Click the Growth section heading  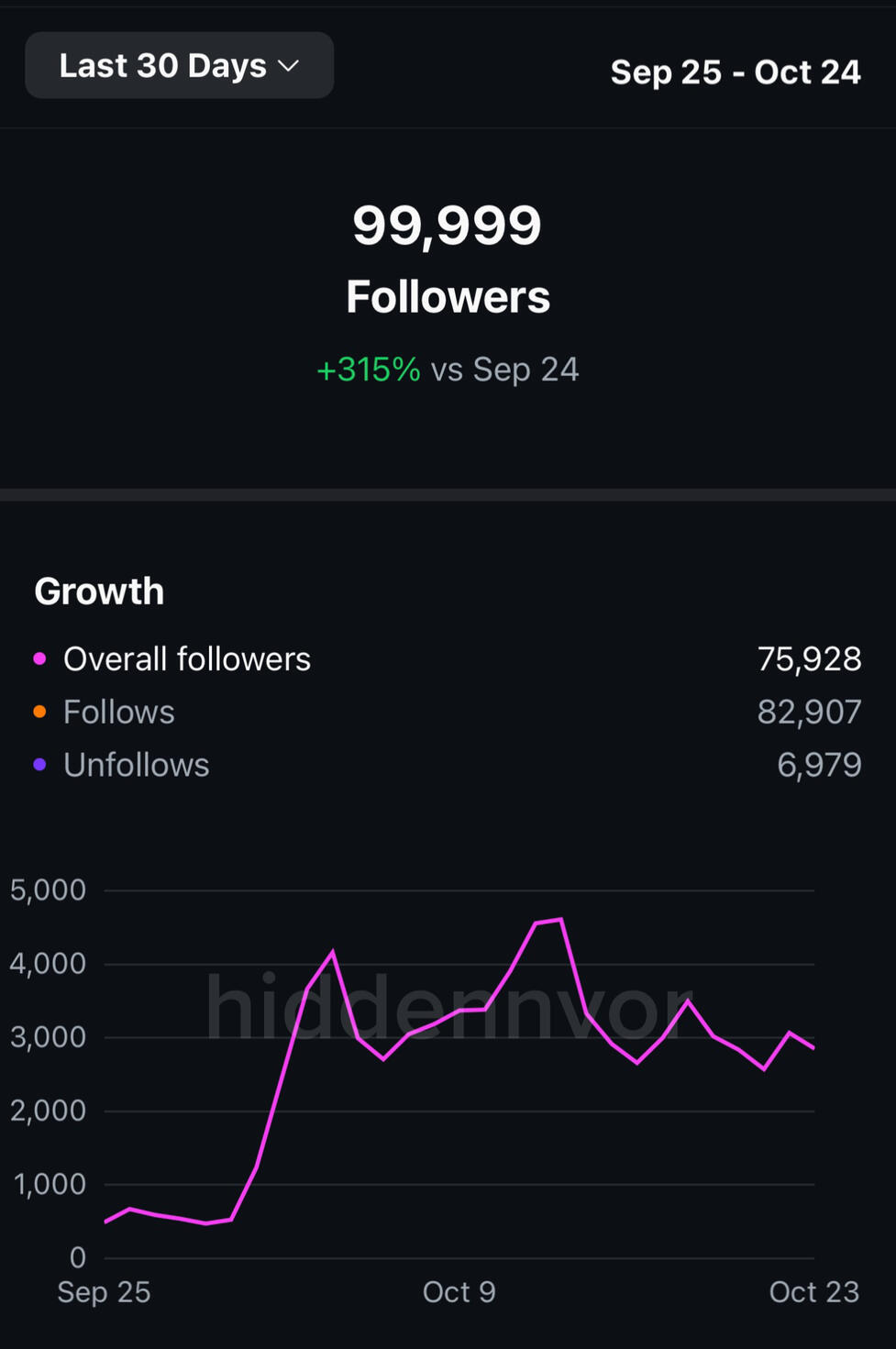[x=99, y=592]
